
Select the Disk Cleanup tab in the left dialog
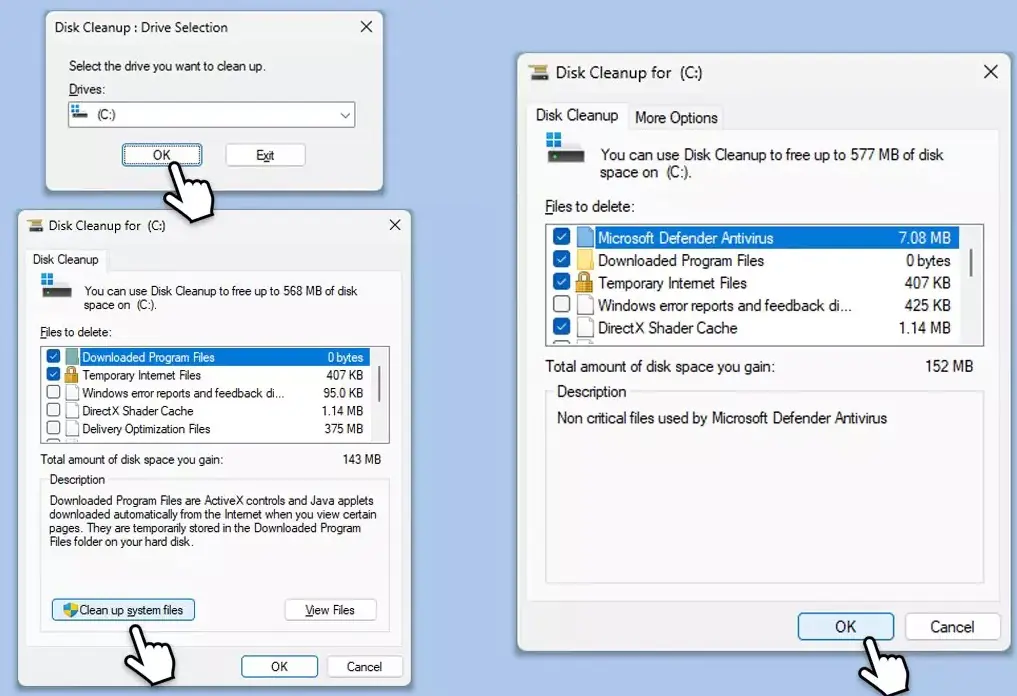coord(65,259)
